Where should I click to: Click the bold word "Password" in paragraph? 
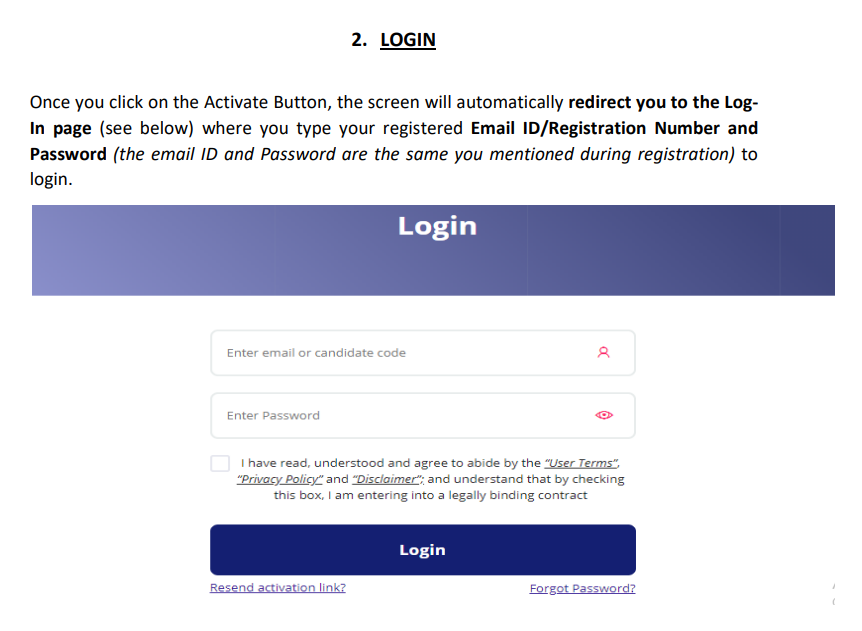(x=68, y=154)
